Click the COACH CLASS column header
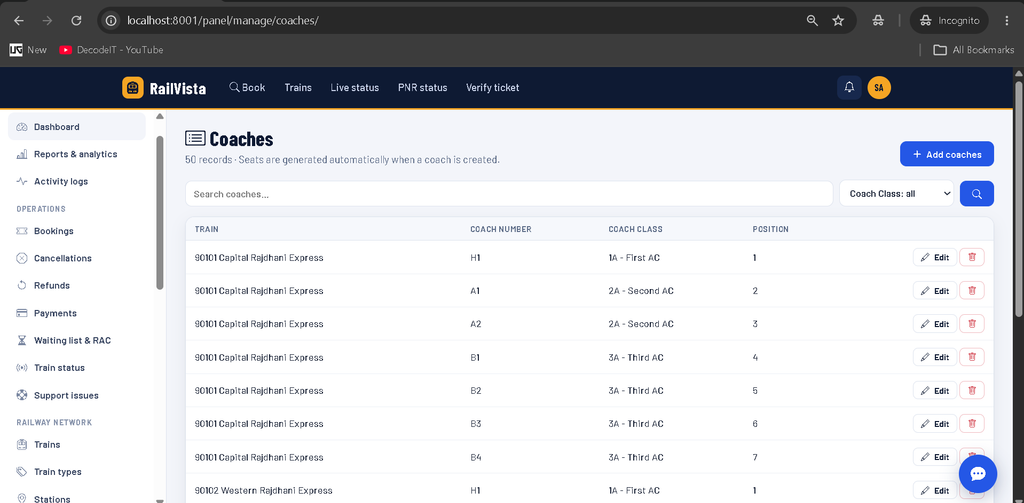 [635, 229]
